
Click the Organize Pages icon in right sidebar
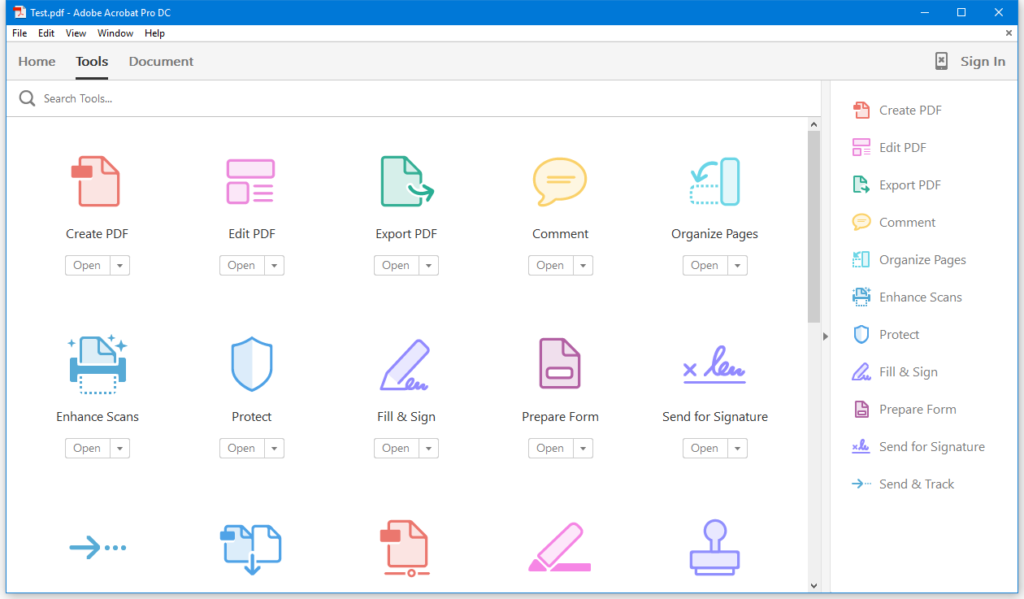(861, 259)
